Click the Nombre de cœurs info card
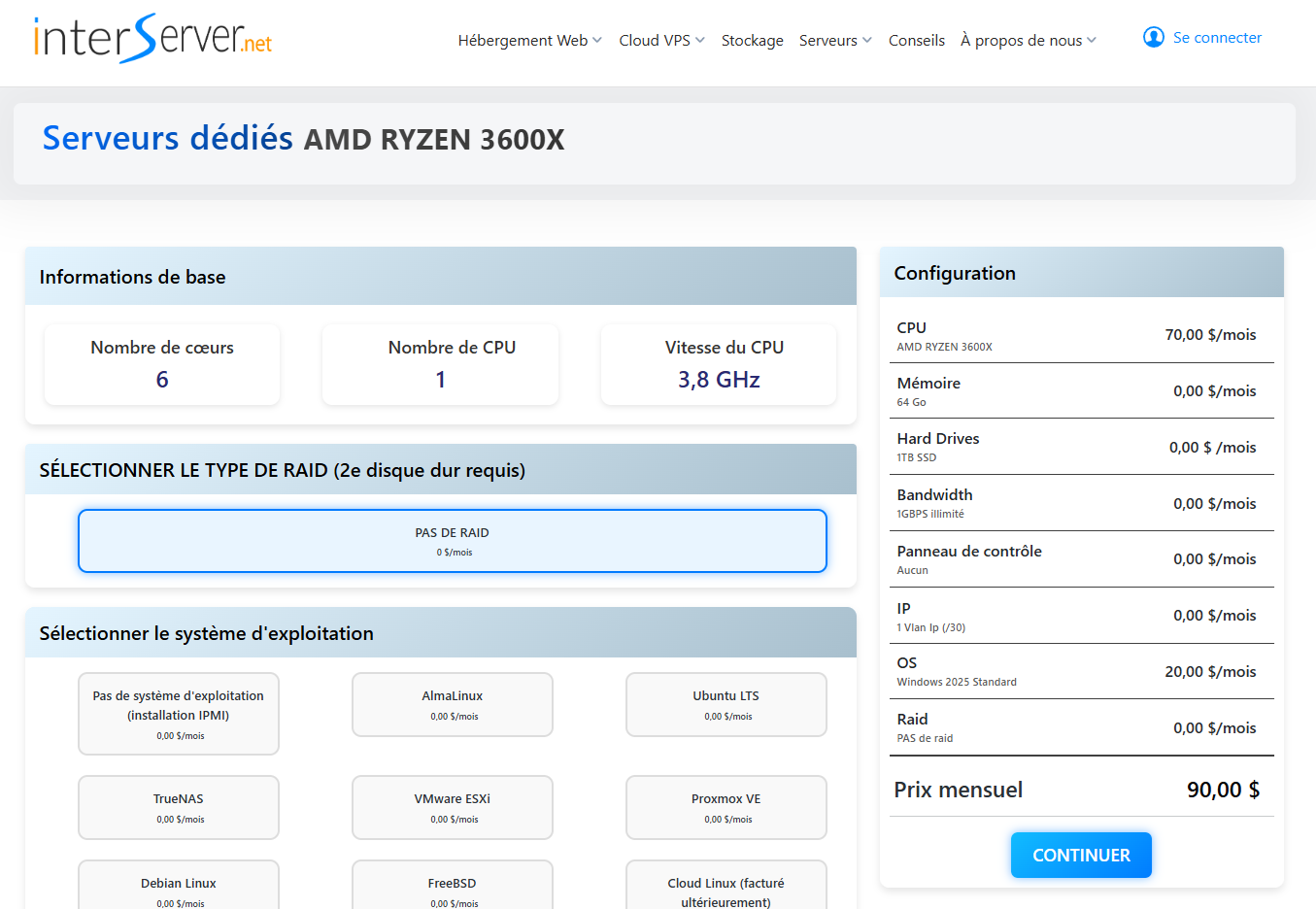 click(x=162, y=364)
